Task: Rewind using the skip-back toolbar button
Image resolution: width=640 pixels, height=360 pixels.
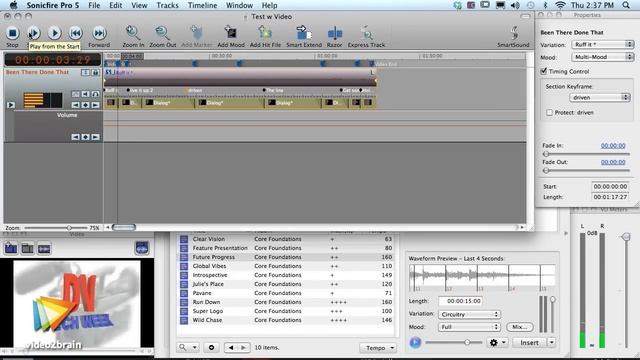Action: click(76, 33)
